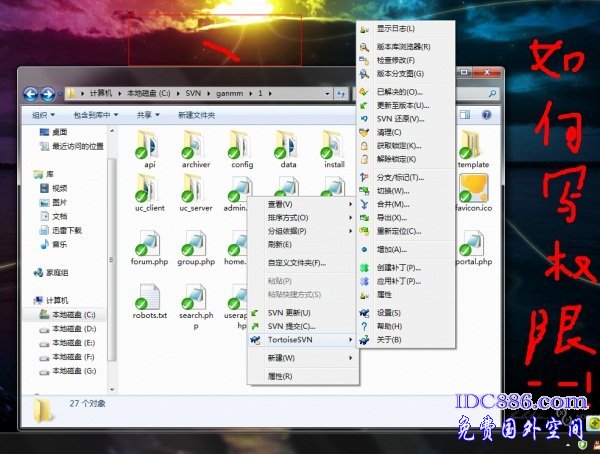The height and width of the screenshot is (454, 600).
Task: Select 清理 in TortoiseSVN submenu
Action: point(390,132)
